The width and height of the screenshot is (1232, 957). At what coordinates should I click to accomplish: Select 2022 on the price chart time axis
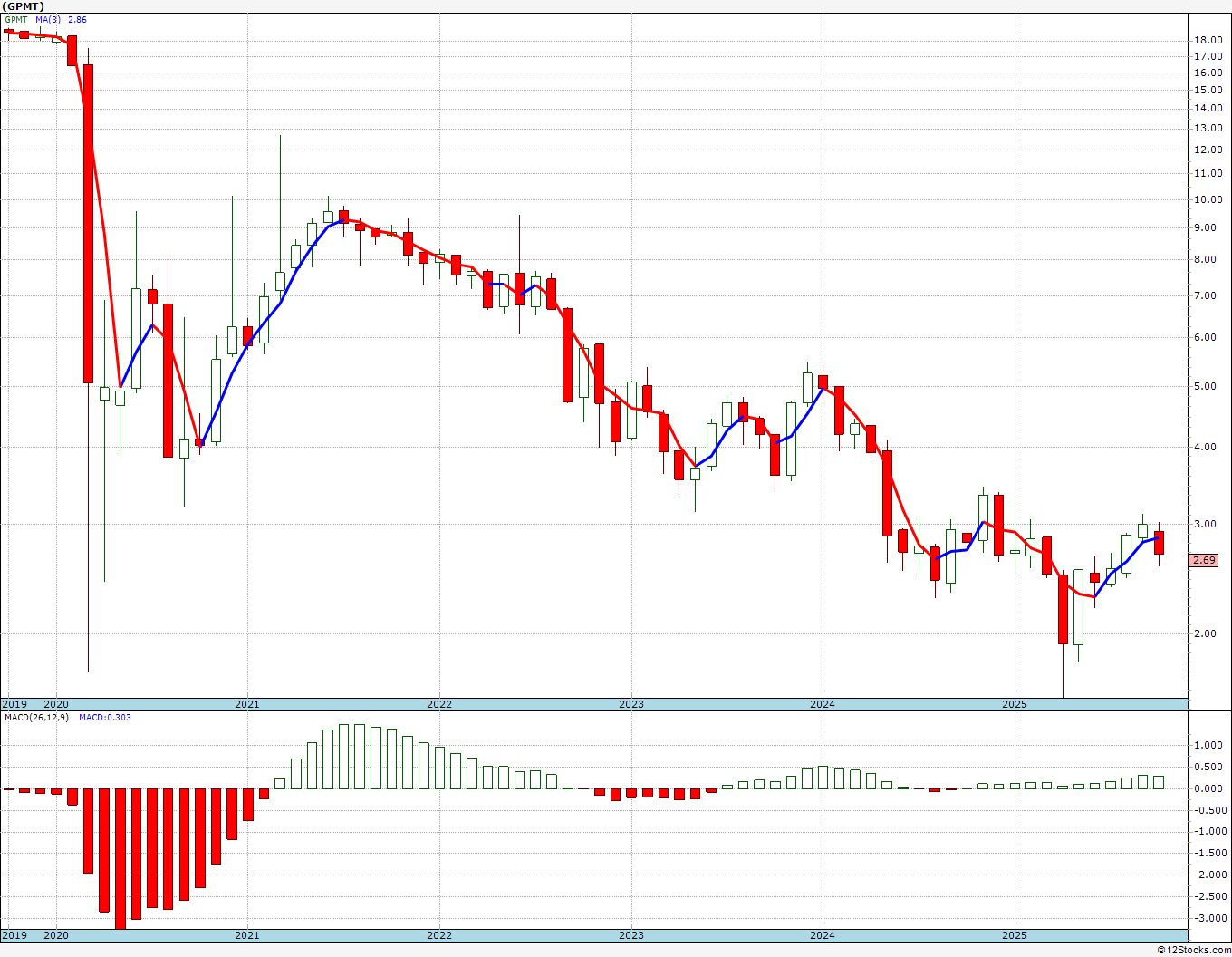click(438, 704)
